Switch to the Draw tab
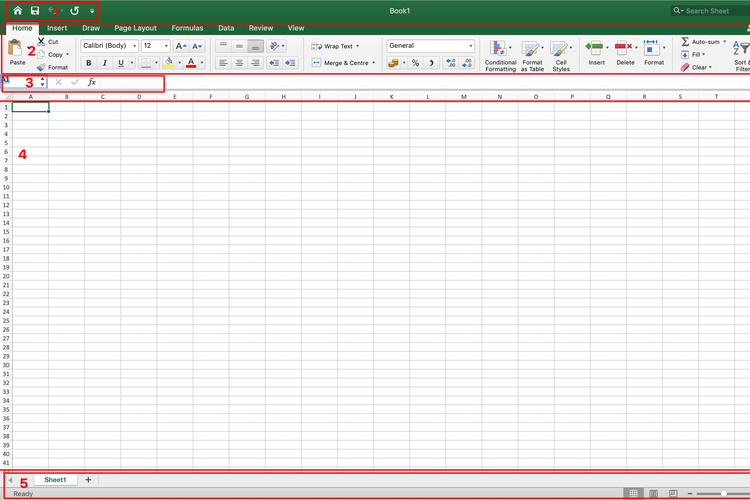Image resolution: width=750 pixels, height=500 pixels. coord(91,28)
